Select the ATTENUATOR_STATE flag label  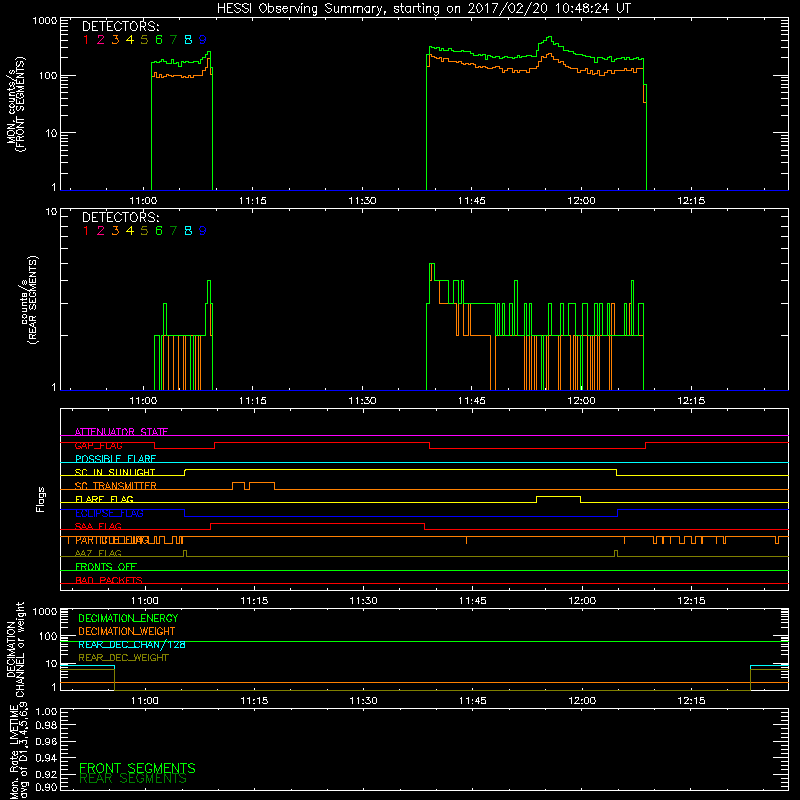121,432
